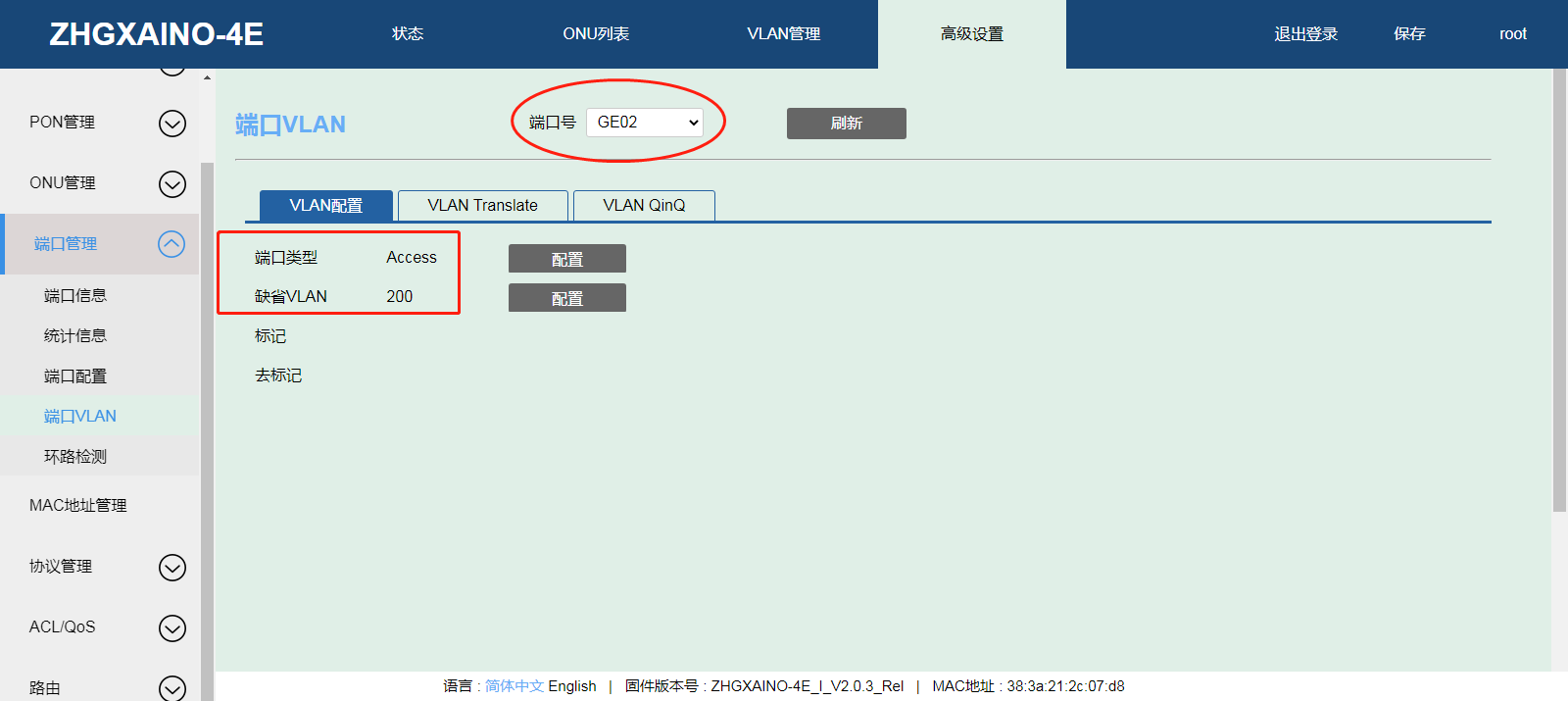Image resolution: width=1568 pixels, height=701 pixels.
Task: Open the ONU列表 top menu
Action: [595, 34]
